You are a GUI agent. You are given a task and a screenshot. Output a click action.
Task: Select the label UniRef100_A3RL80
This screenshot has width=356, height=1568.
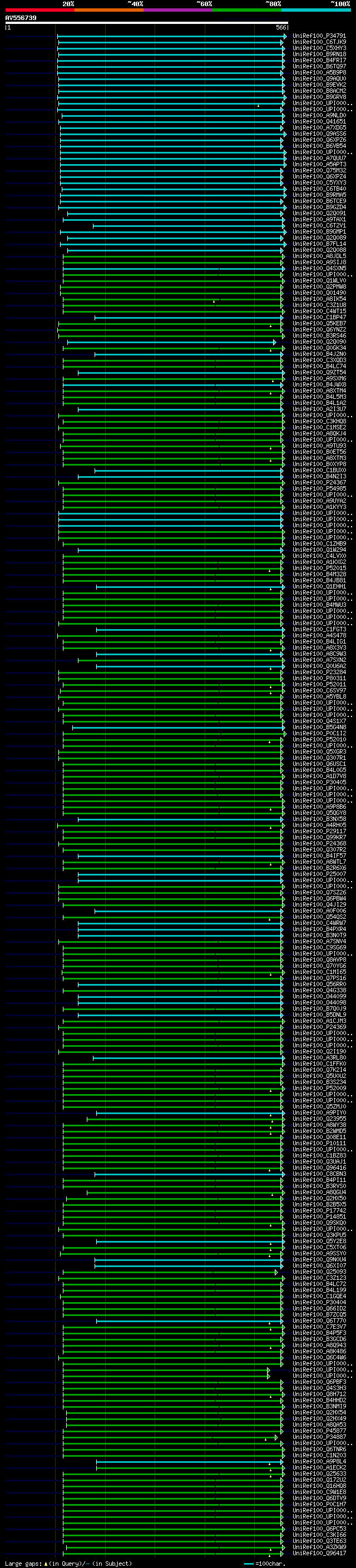pyautogui.click(x=319, y=1057)
